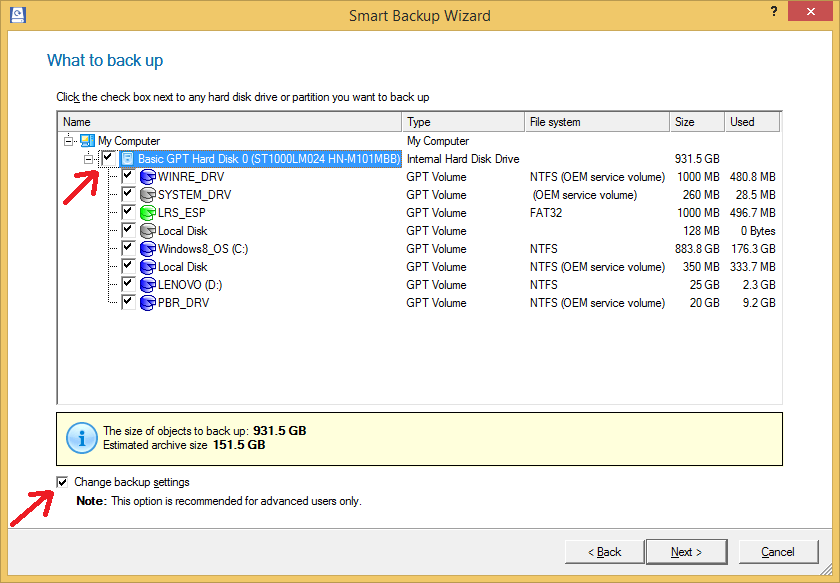
Task: Click the Basic GPT Hard Disk 0 icon
Action: 128,159
